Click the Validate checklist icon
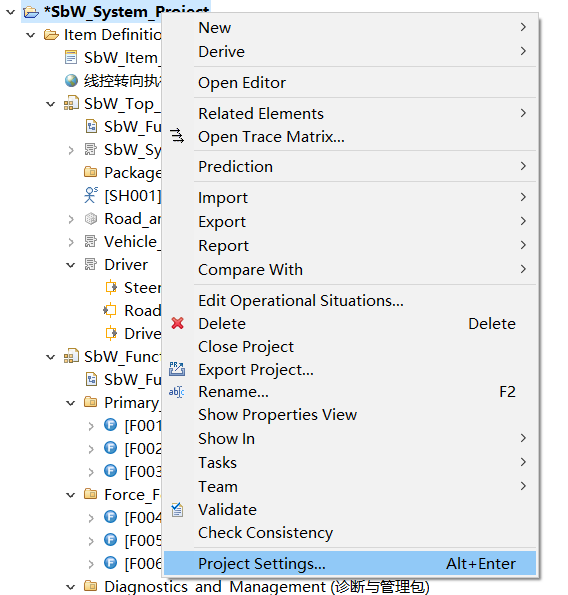Screen dimensions: 568x595 [177, 510]
